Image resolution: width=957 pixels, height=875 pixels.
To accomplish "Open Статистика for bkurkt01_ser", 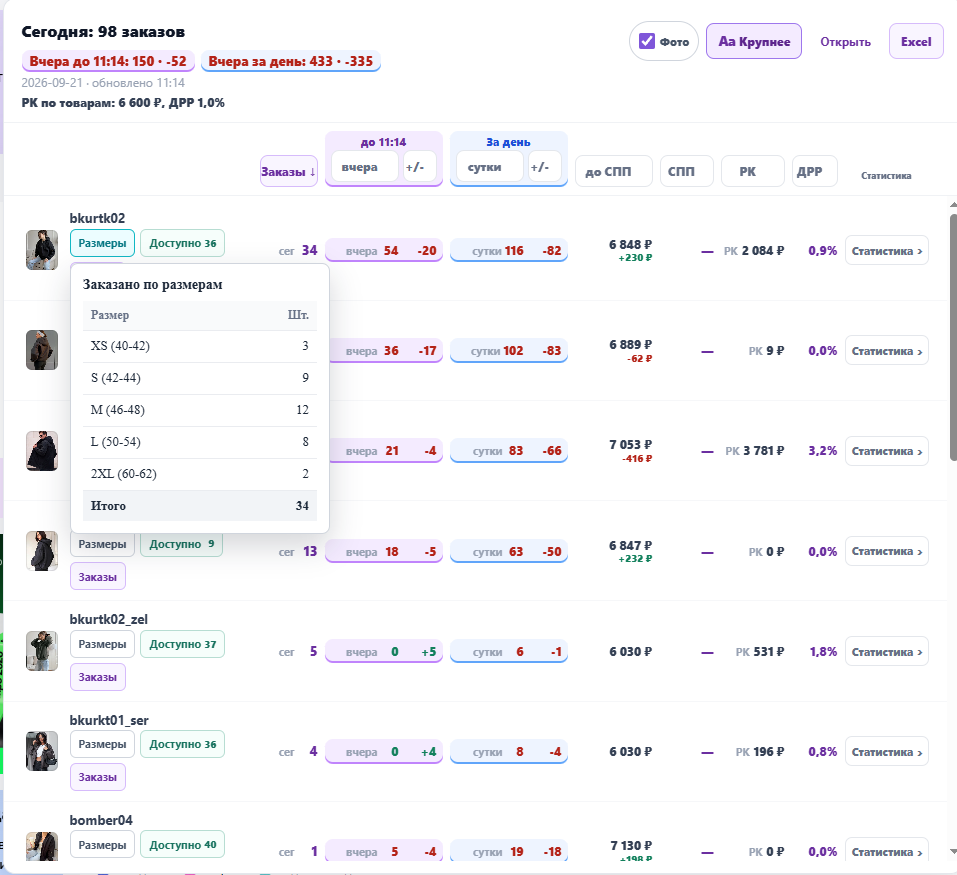I will pos(886,752).
